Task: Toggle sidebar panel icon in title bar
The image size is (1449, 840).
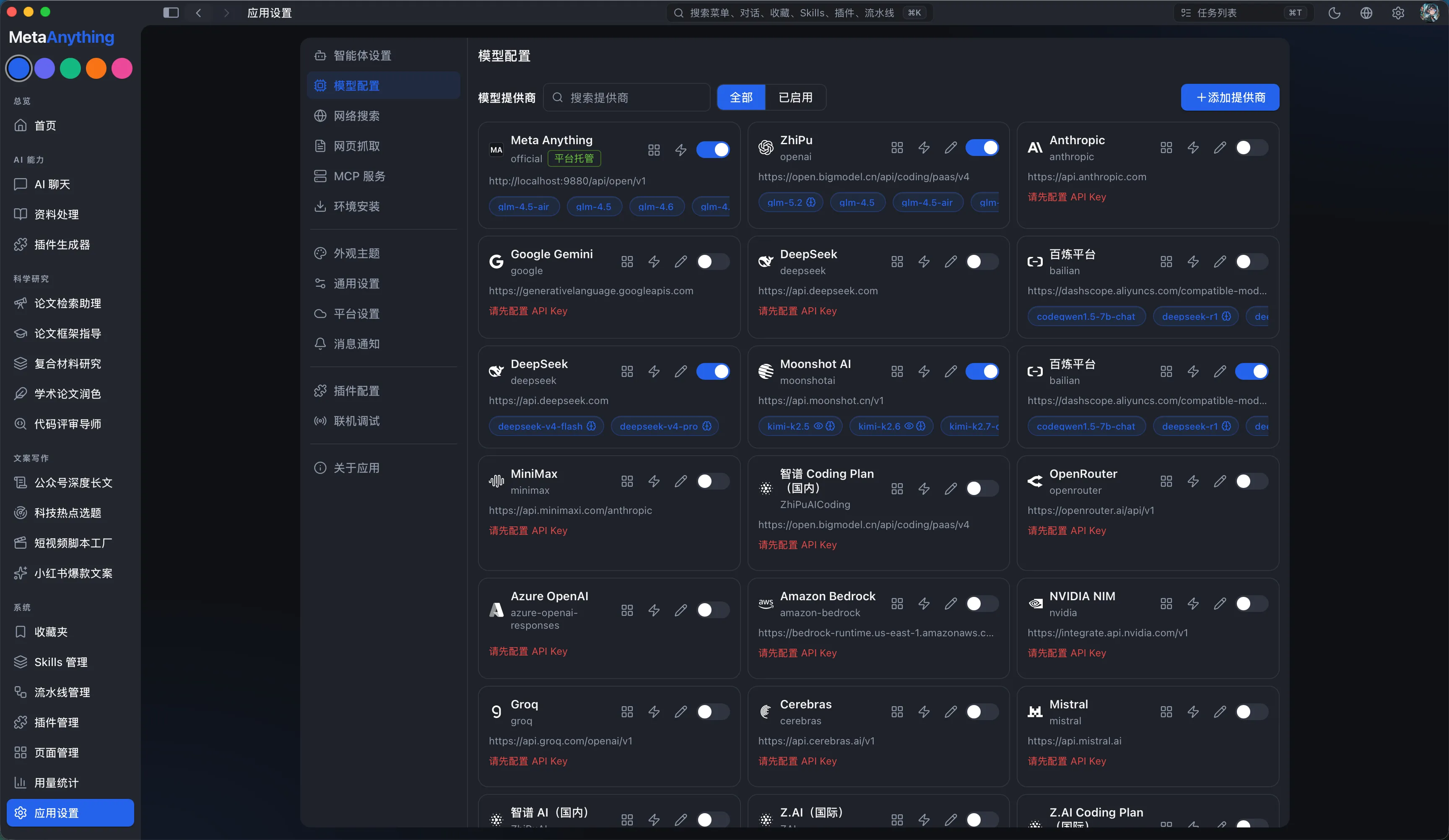Action: [171, 13]
